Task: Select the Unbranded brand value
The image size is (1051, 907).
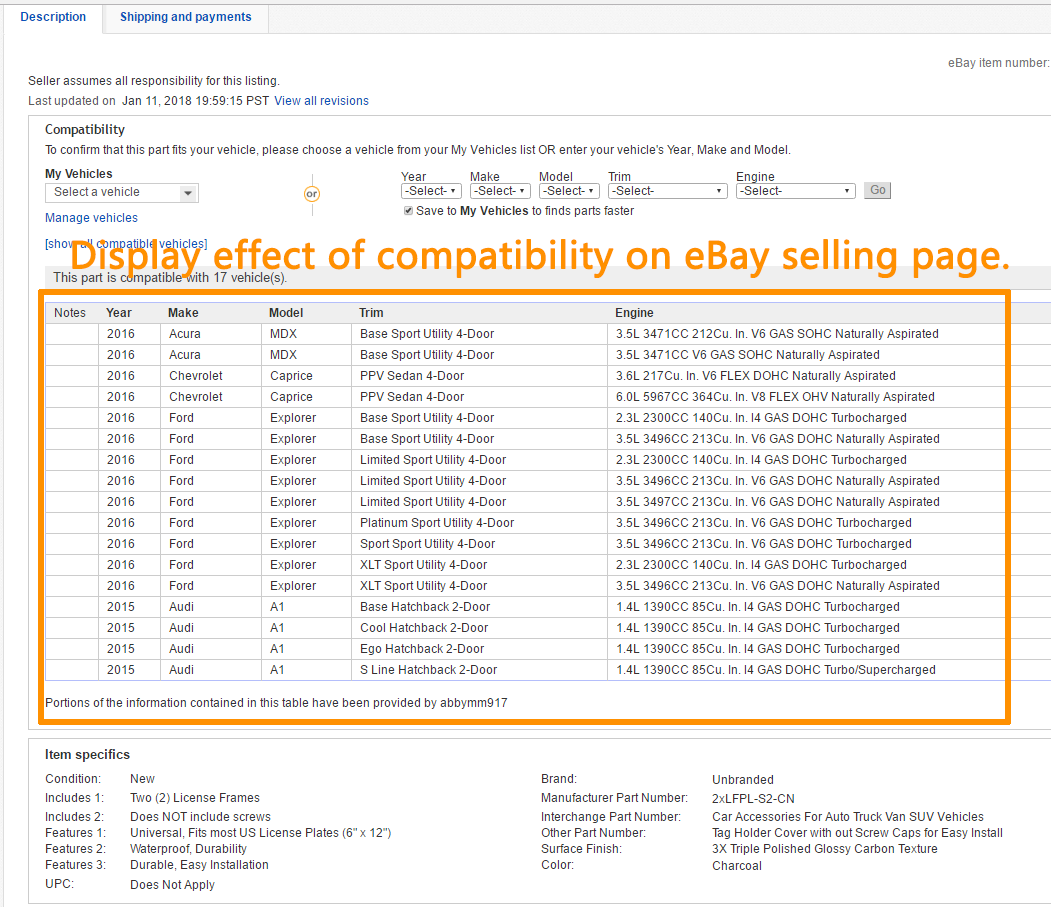Action: tap(743, 780)
